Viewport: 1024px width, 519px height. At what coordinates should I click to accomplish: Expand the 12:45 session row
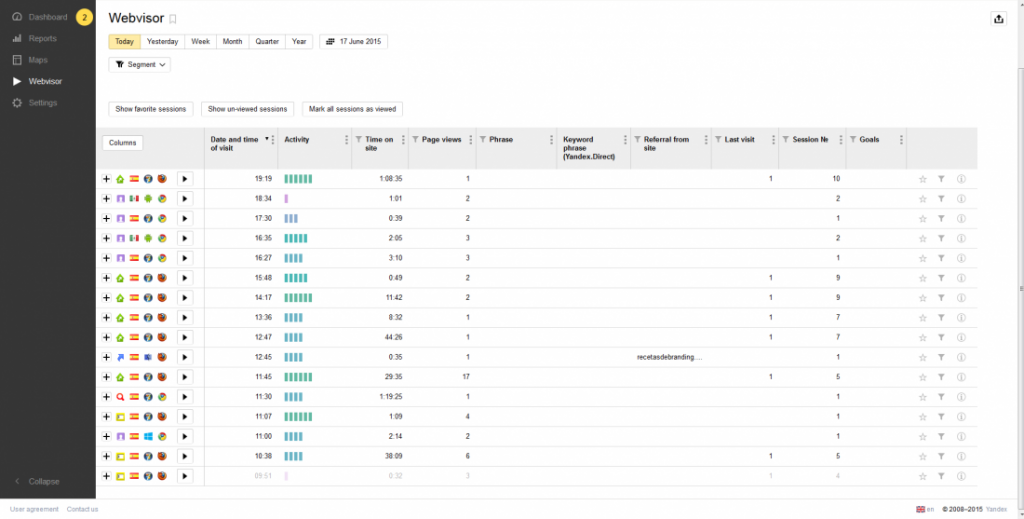(x=106, y=357)
